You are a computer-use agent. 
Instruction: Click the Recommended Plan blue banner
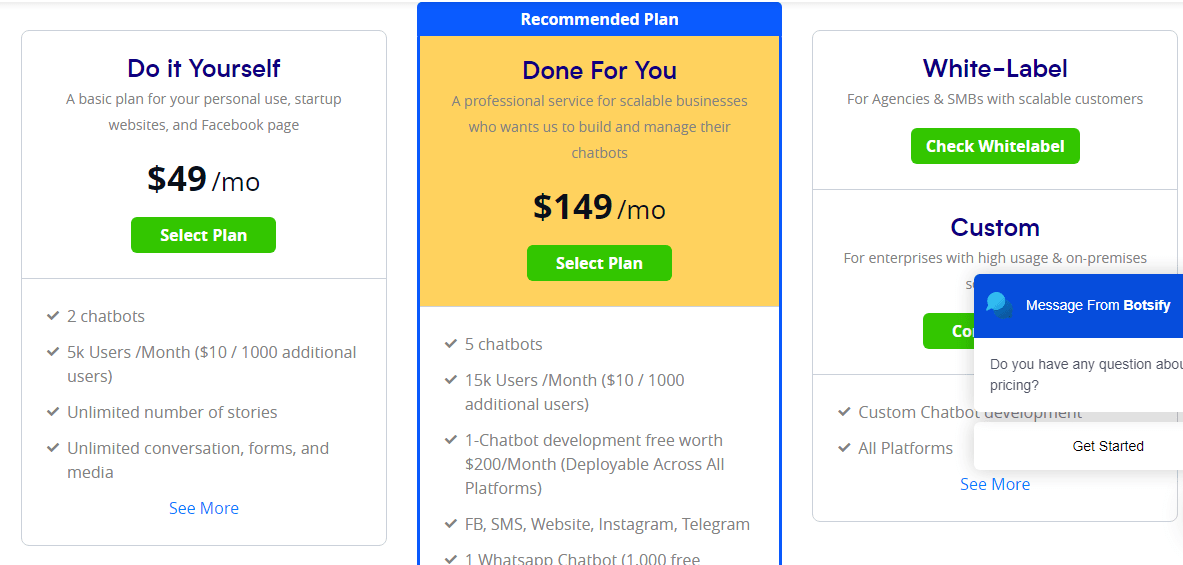coord(599,19)
